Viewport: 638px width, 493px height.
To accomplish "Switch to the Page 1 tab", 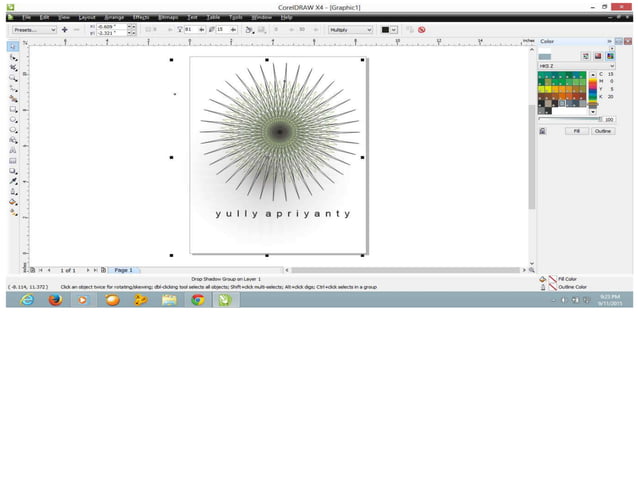I will (x=124, y=270).
